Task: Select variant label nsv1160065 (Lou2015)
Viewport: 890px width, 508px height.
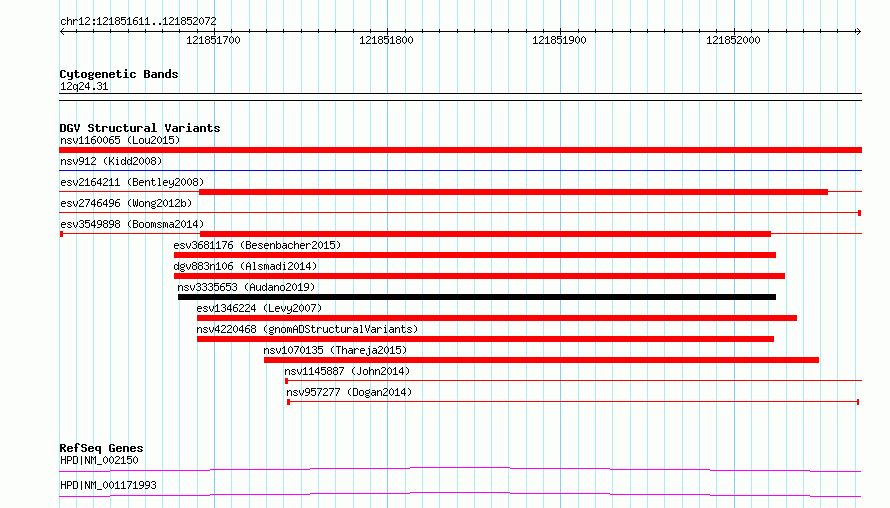Action: [120, 140]
